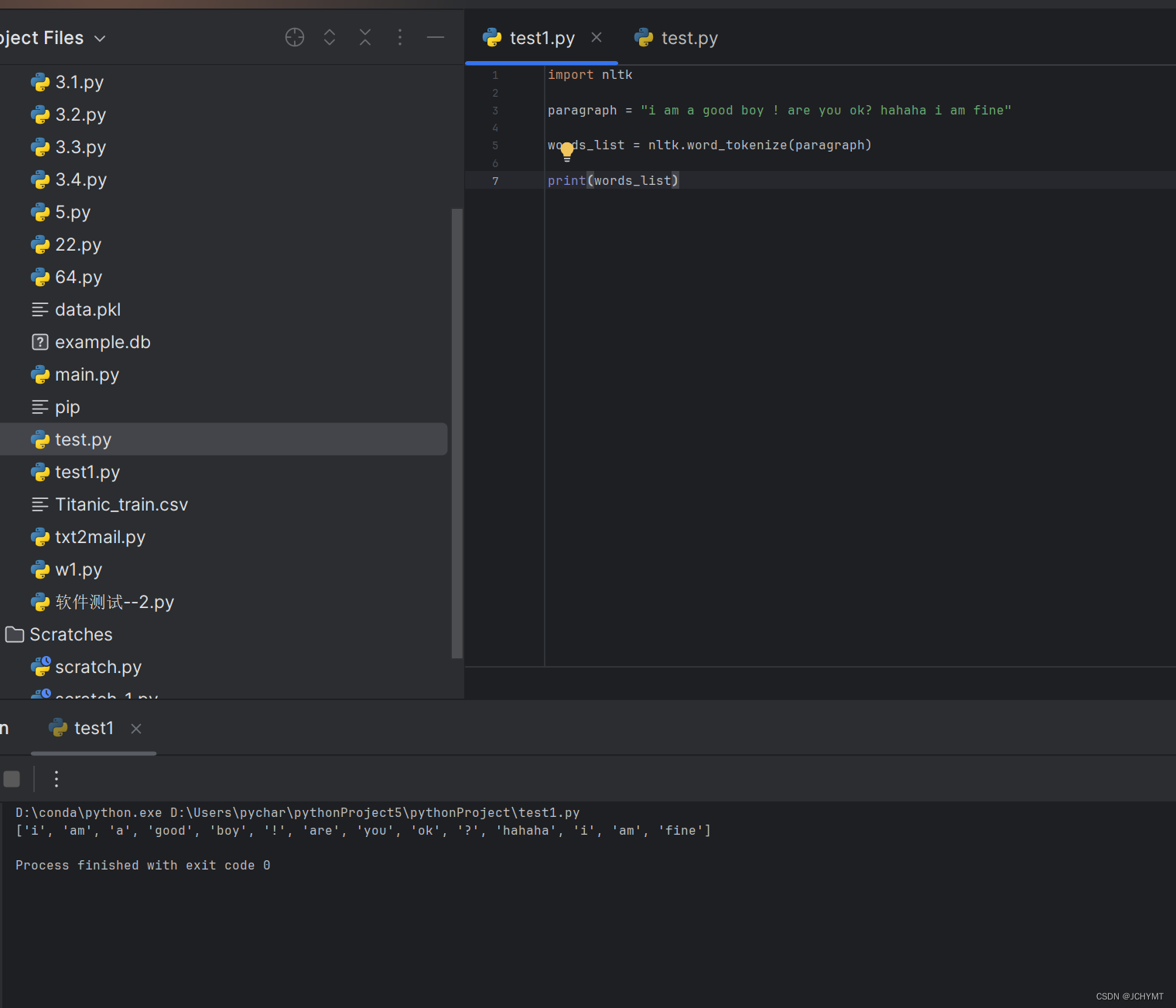
Task: Open the Run console options kebab menu
Action: (x=56, y=779)
